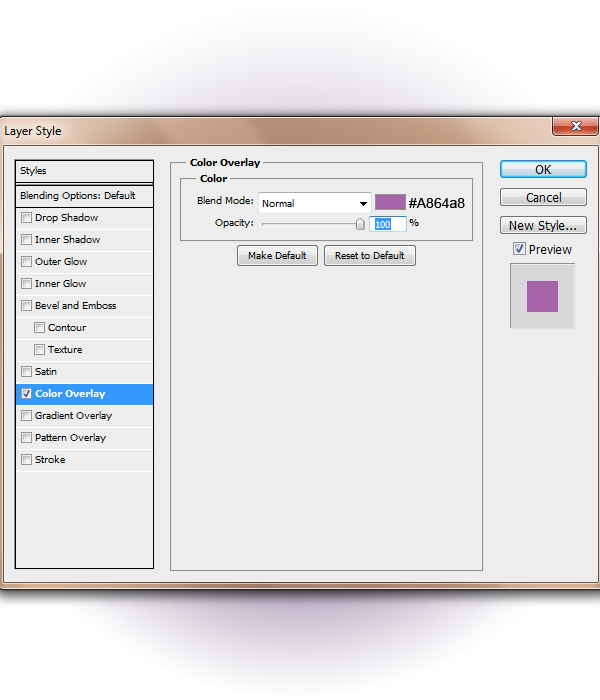Check the Inner Glow box
600x700 pixels.
tap(26, 283)
